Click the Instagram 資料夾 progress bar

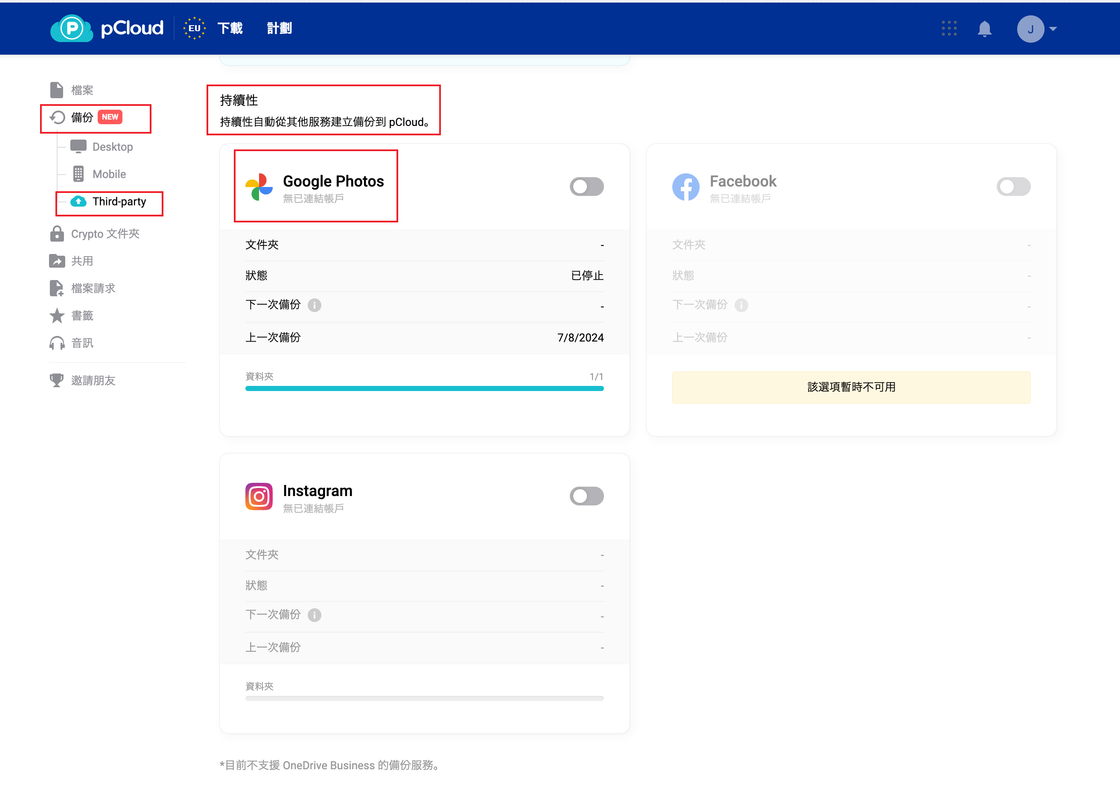[424, 698]
